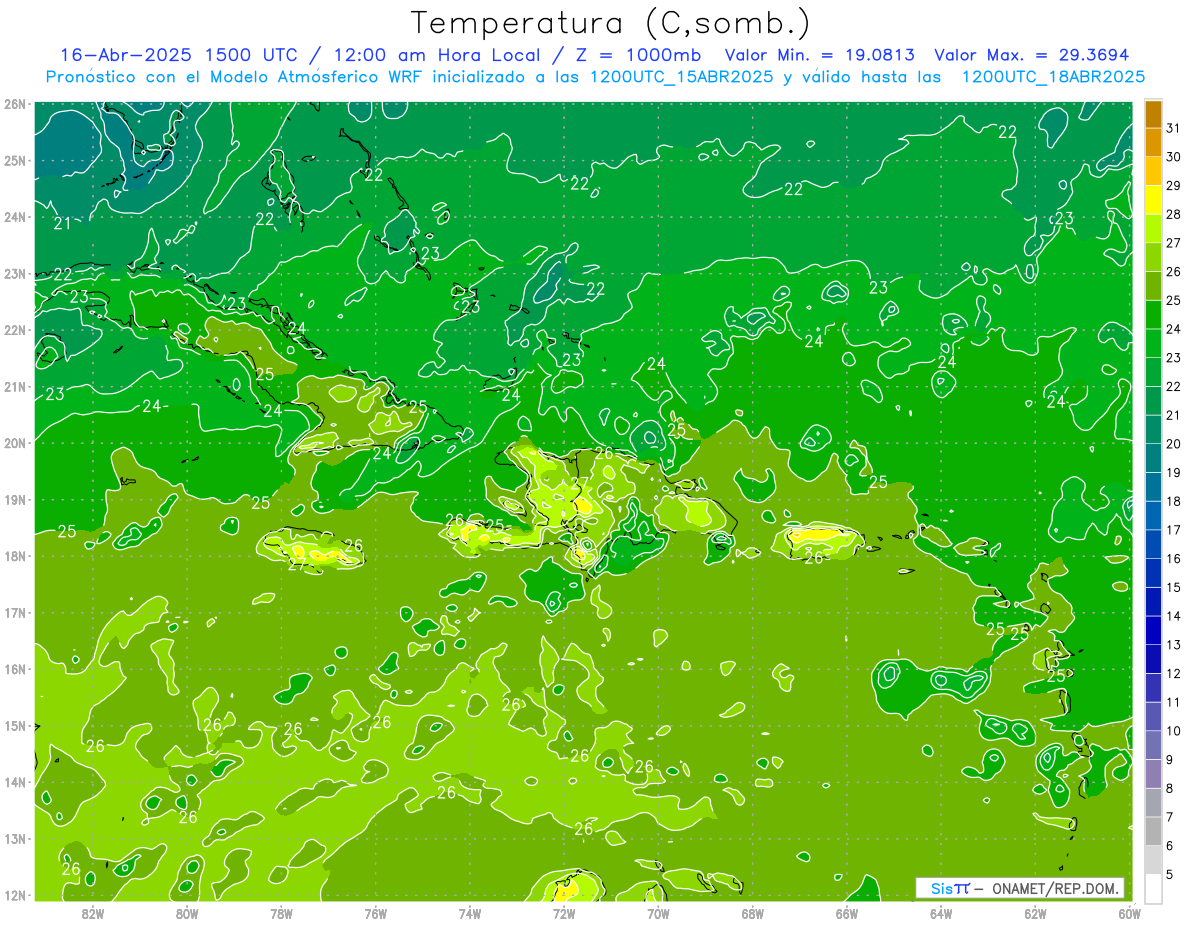This screenshot has width=1200, height=927.
Task: Click the longitude label 64W
Action: click(x=941, y=914)
